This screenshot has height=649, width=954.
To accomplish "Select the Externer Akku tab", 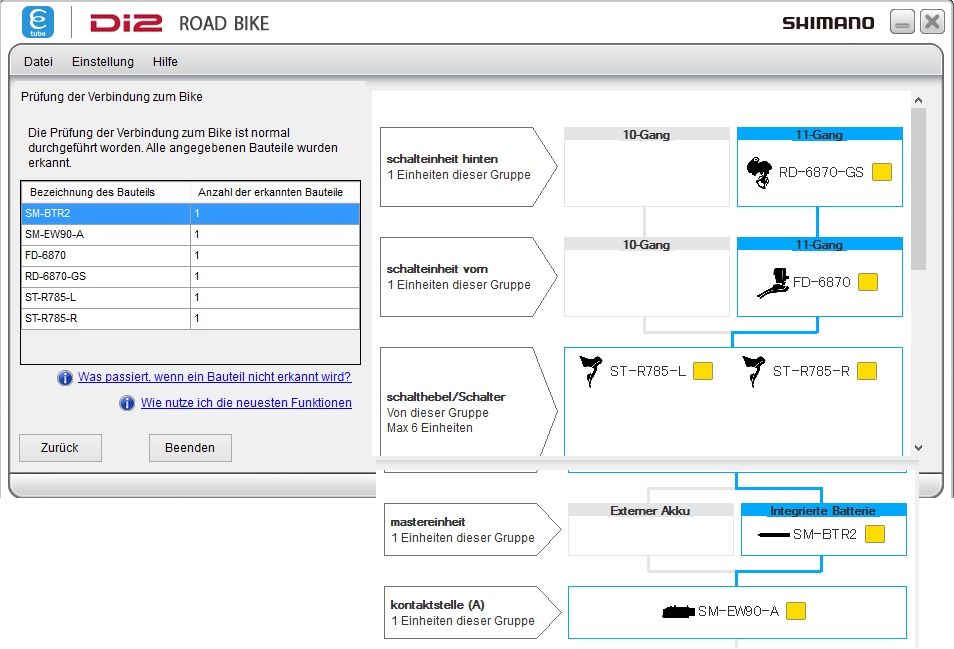I will pos(650,510).
